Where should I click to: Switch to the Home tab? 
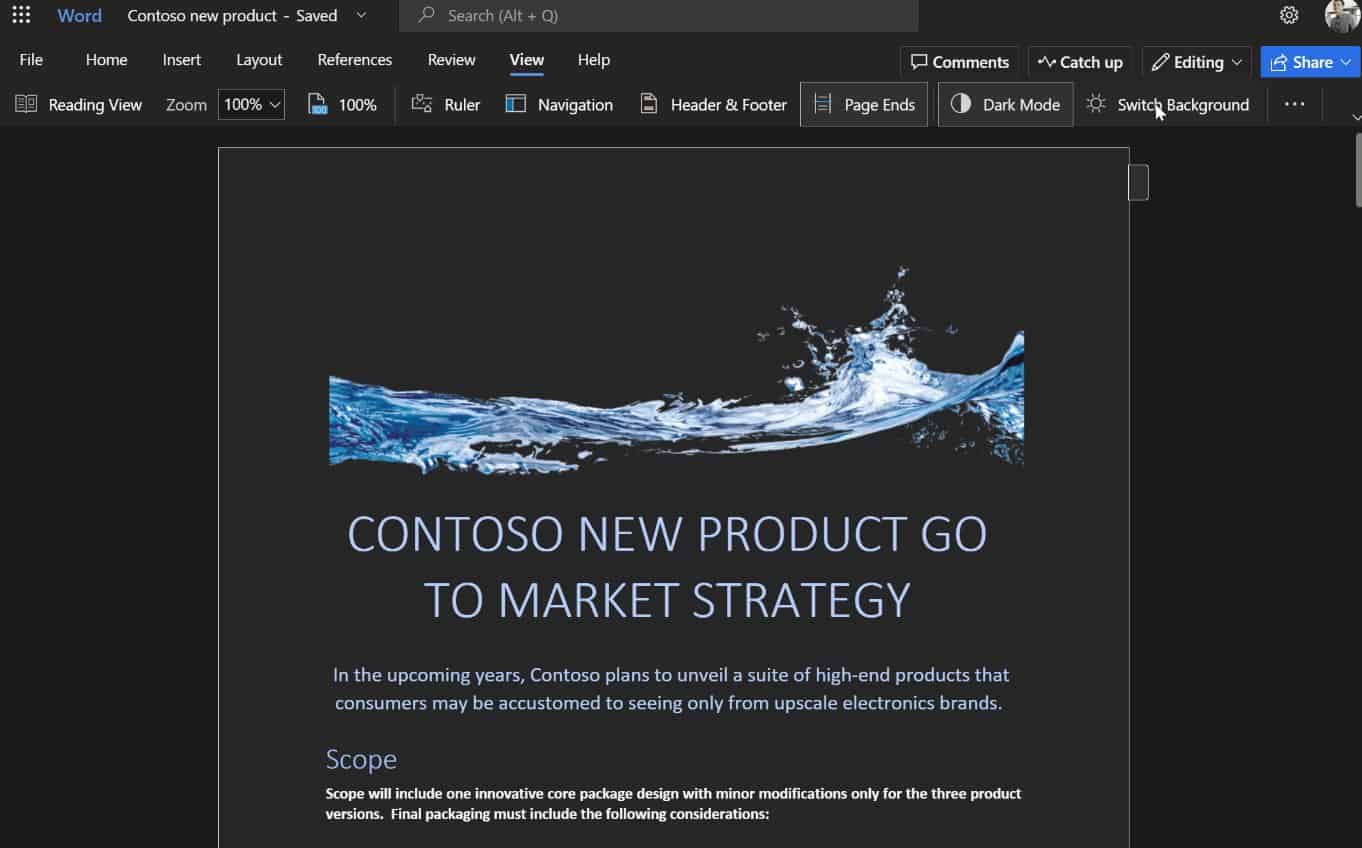click(106, 60)
